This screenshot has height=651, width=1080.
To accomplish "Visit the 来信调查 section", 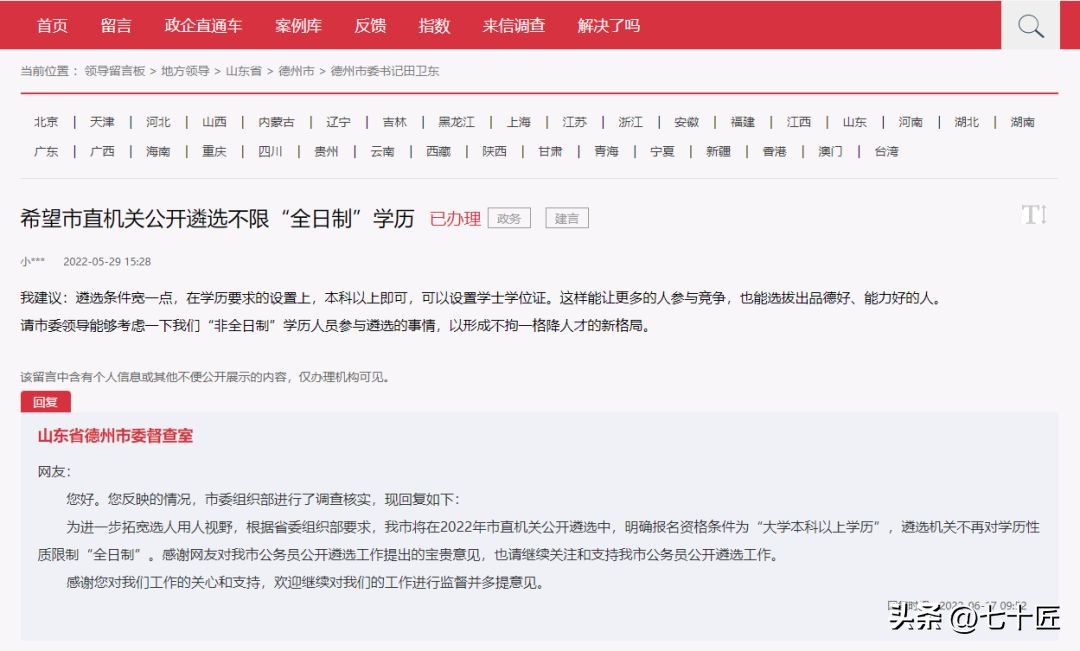I will click(512, 26).
